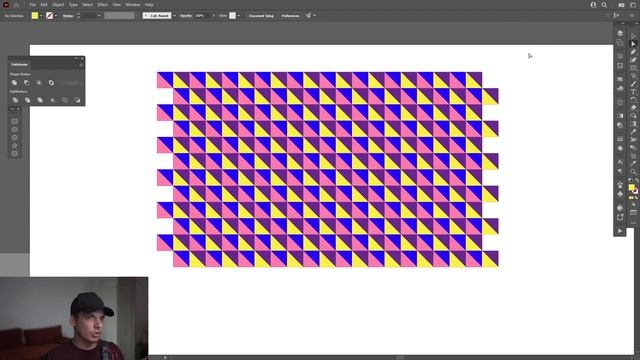Open the Arrange Documents icon
Viewport: 640px width, 360px height.
[621, 5]
